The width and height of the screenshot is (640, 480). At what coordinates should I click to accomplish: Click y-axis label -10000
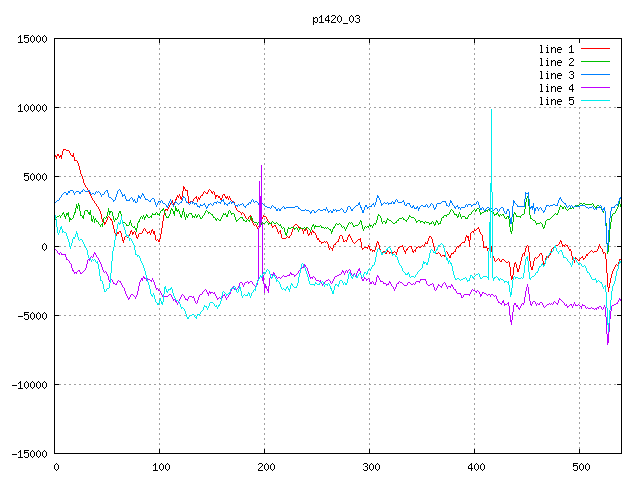pyautogui.click(x=29, y=385)
